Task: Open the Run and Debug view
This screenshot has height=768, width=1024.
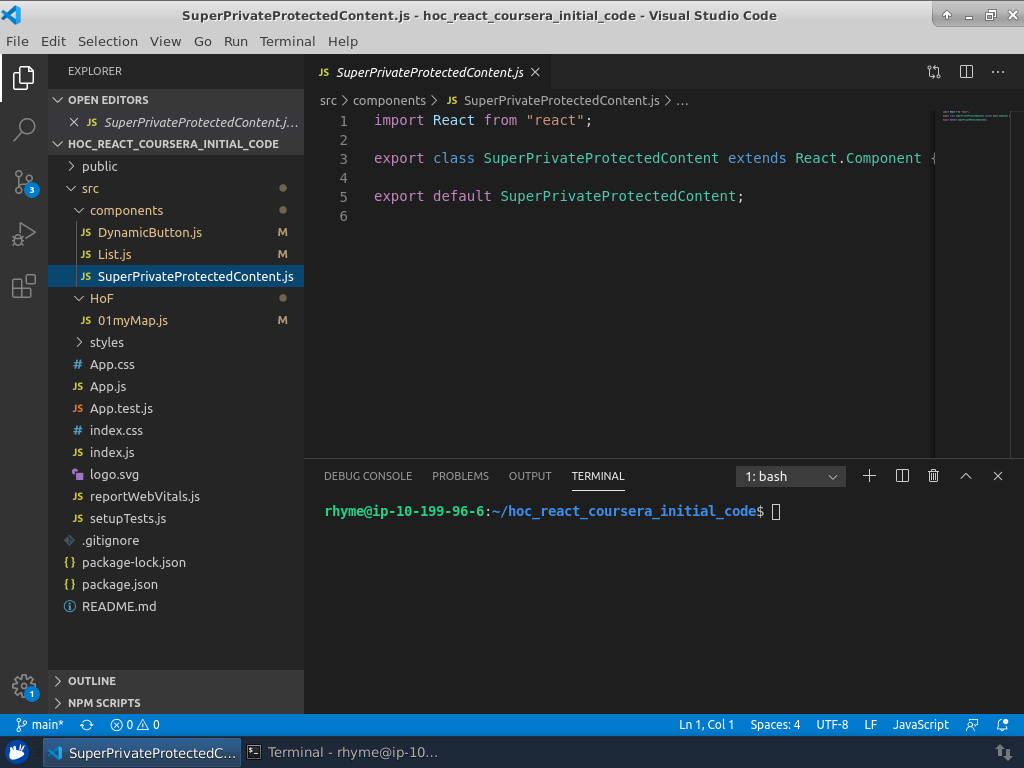Action: pyautogui.click(x=24, y=235)
